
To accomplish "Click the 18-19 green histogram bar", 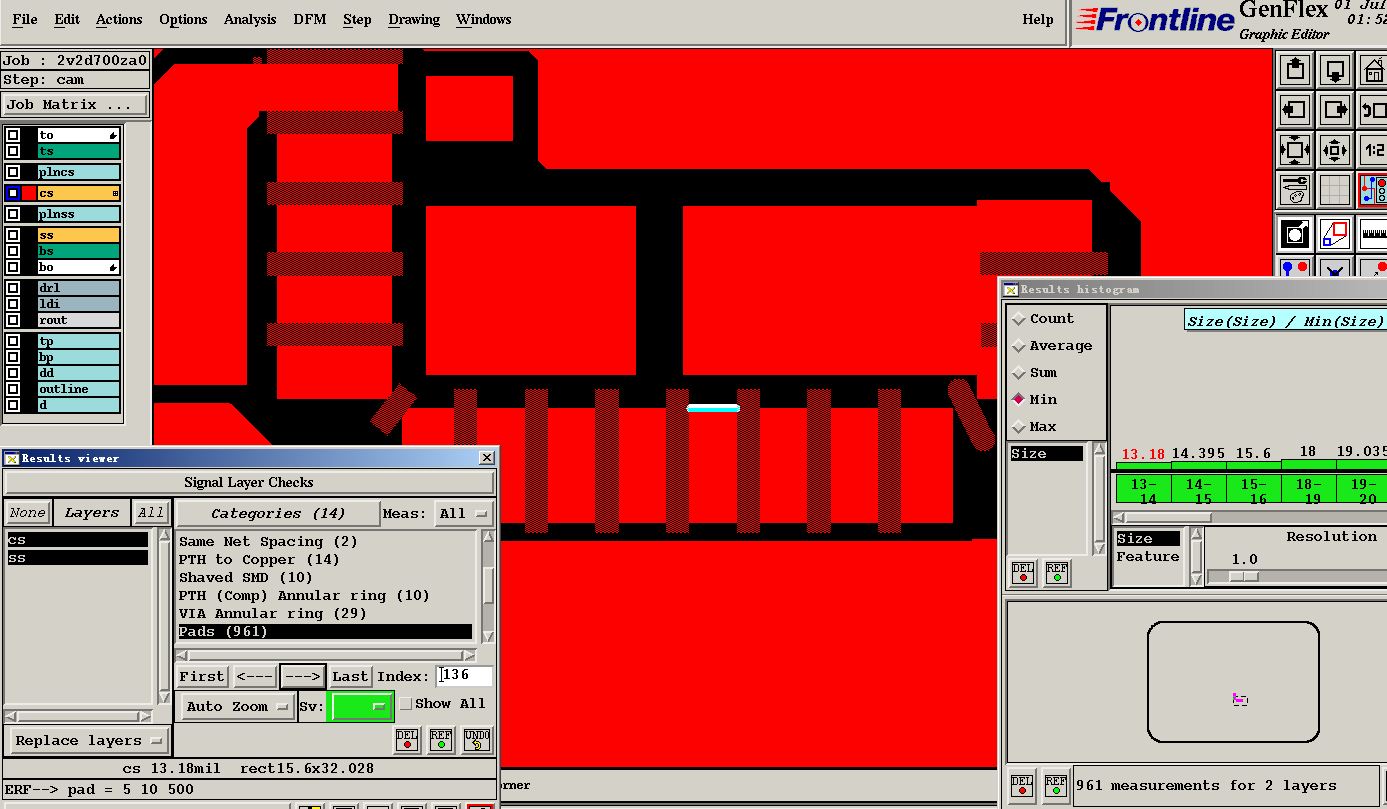I will coord(1307,491).
